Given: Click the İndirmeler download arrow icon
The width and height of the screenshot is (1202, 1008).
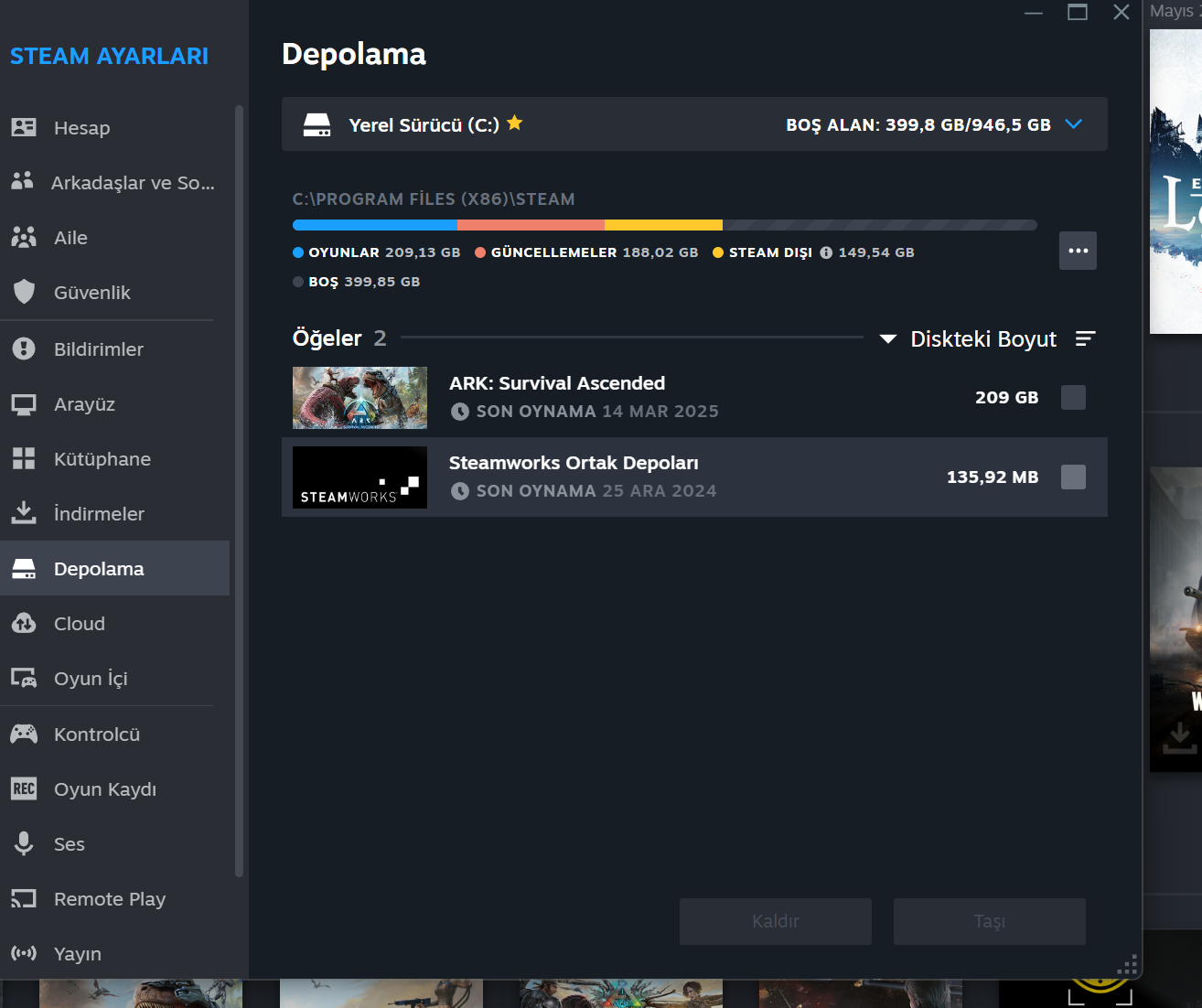Looking at the screenshot, I should tap(24, 513).
